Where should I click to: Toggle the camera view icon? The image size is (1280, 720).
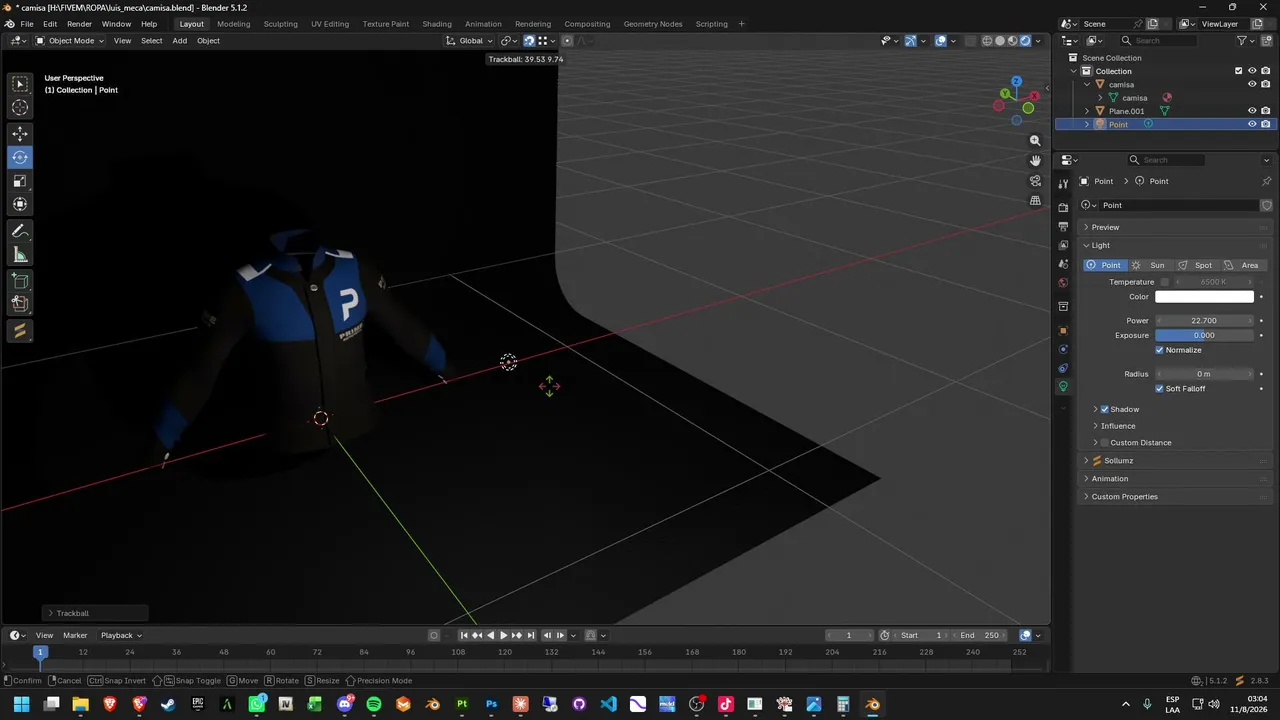pos(1035,181)
